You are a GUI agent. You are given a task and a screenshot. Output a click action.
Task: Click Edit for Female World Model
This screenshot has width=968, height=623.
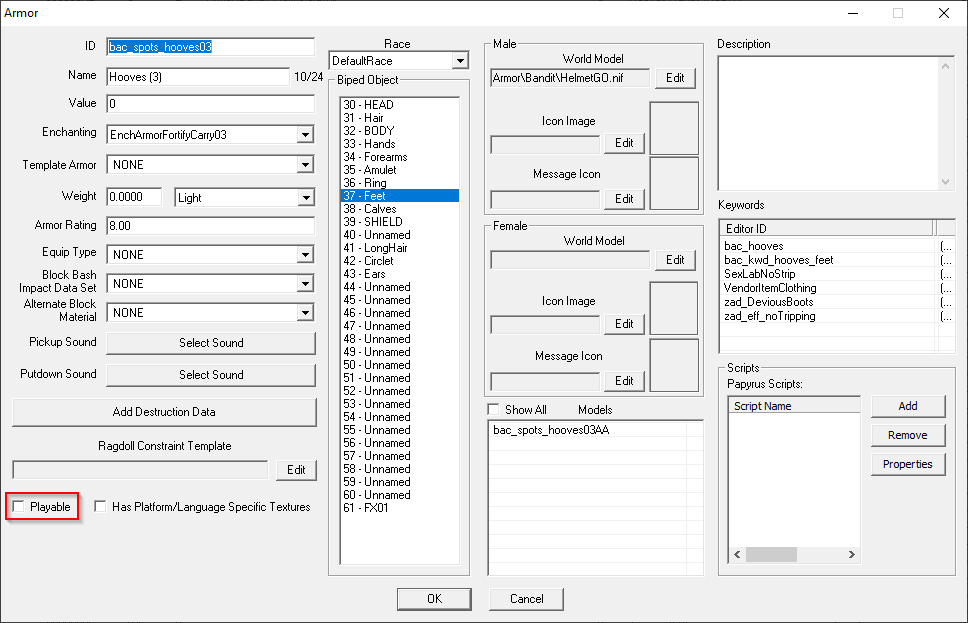click(675, 260)
